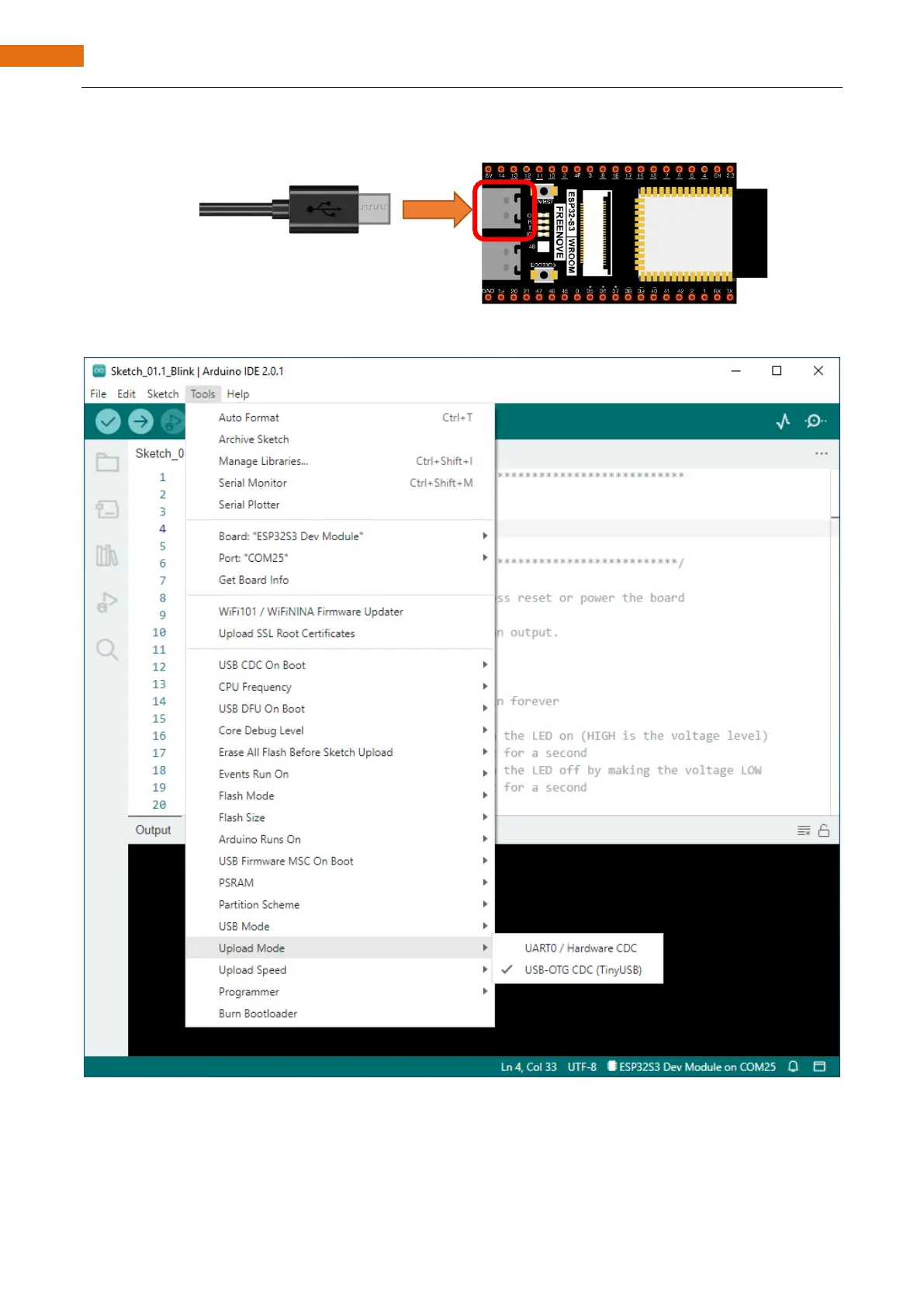Click the Tools menu
The height and width of the screenshot is (1307, 924).
203,394
